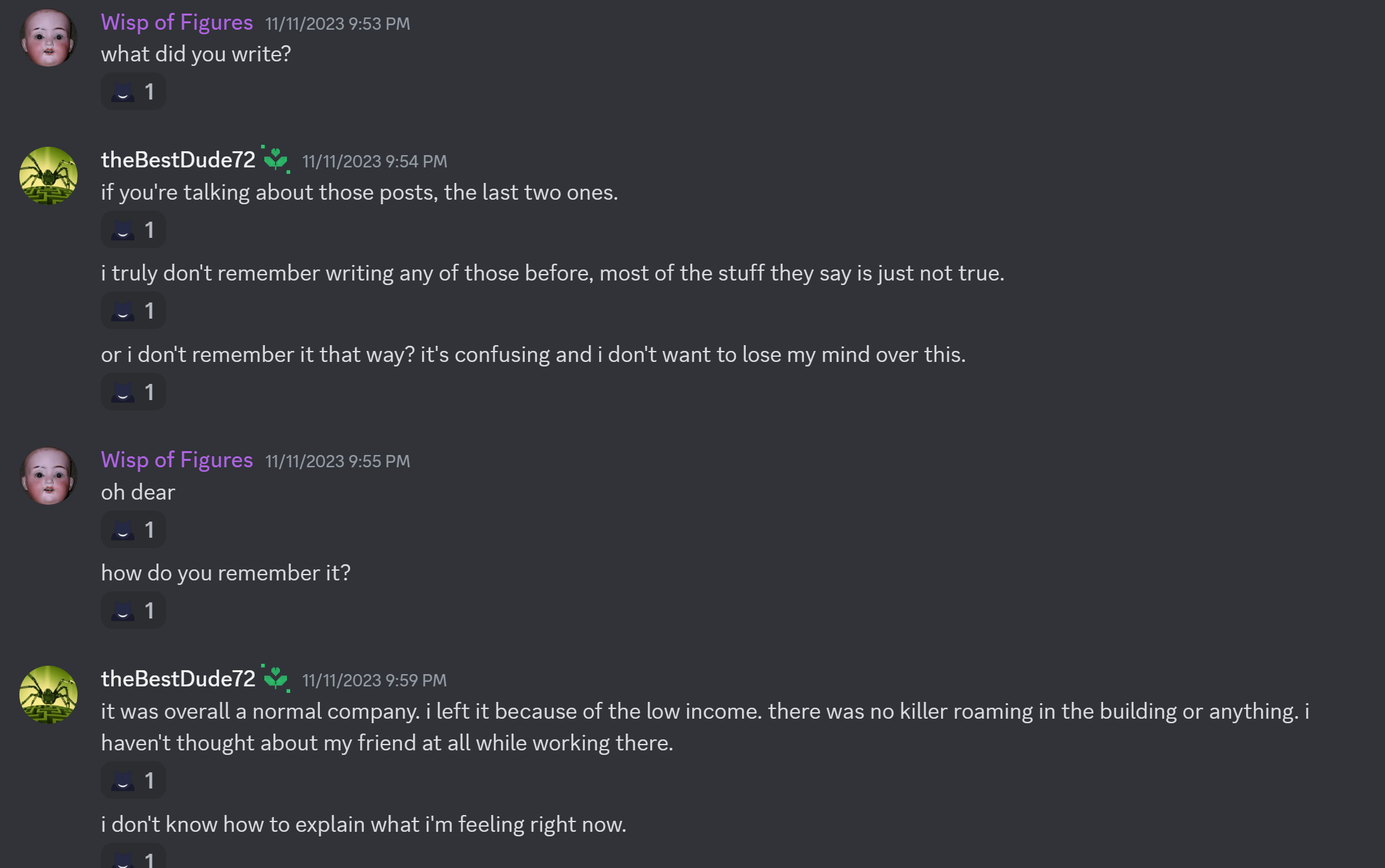Click the message "i don't know how to explain"
This screenshot has width=1385, height=868.
pos(363,825)
